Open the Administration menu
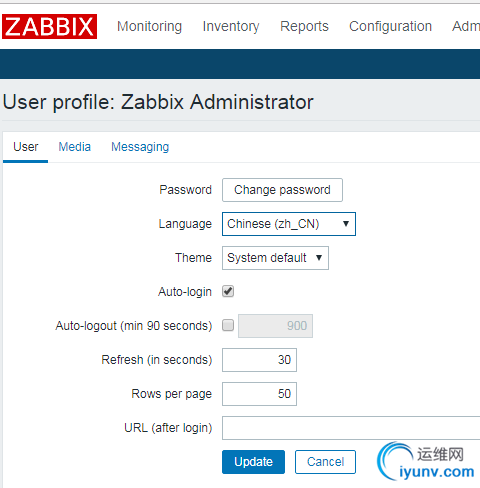 tap(466, 26)
